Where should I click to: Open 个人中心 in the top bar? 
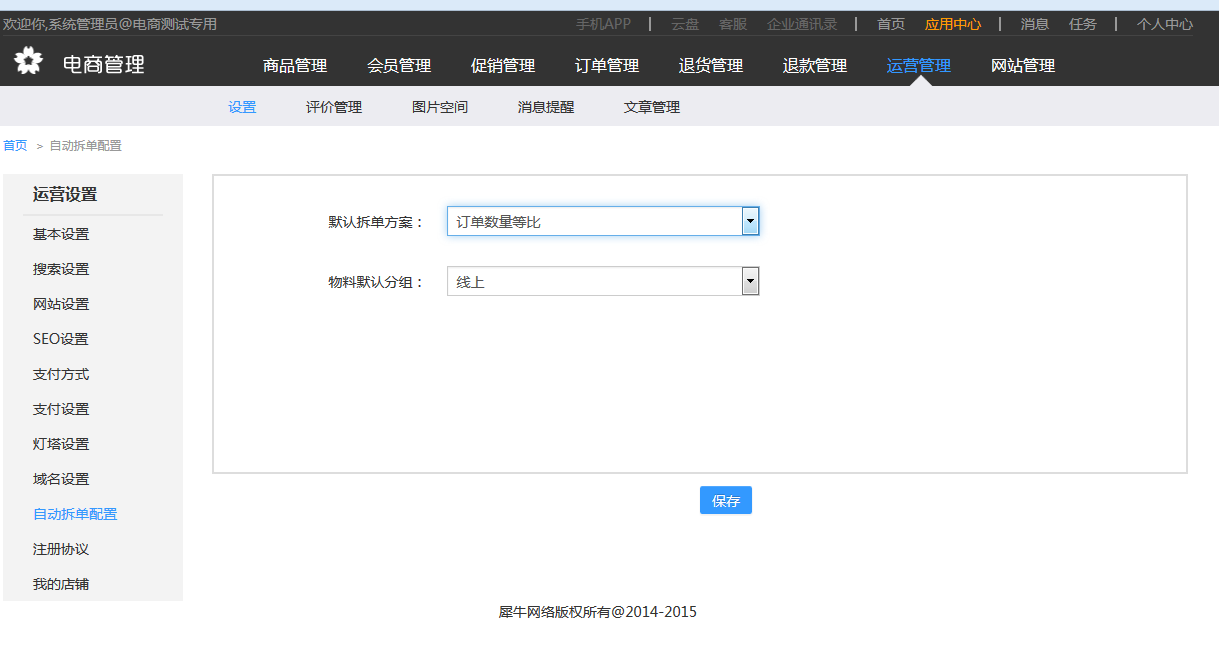1165,24
